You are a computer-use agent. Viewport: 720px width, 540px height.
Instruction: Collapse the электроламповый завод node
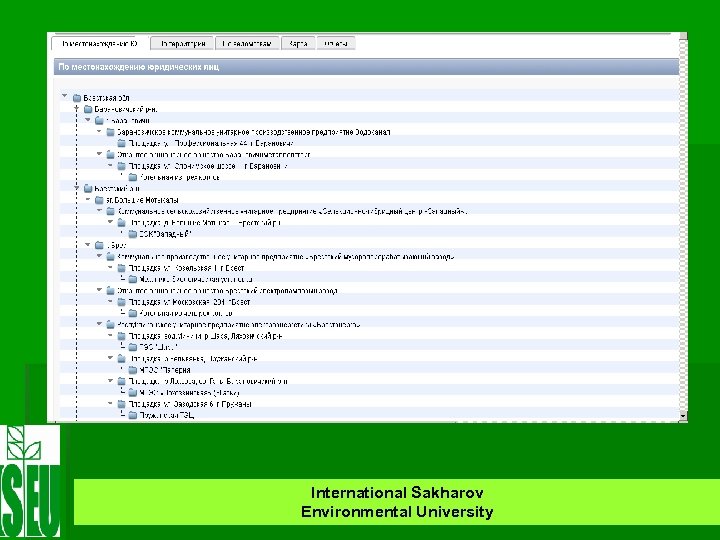[x=99, y=290]
